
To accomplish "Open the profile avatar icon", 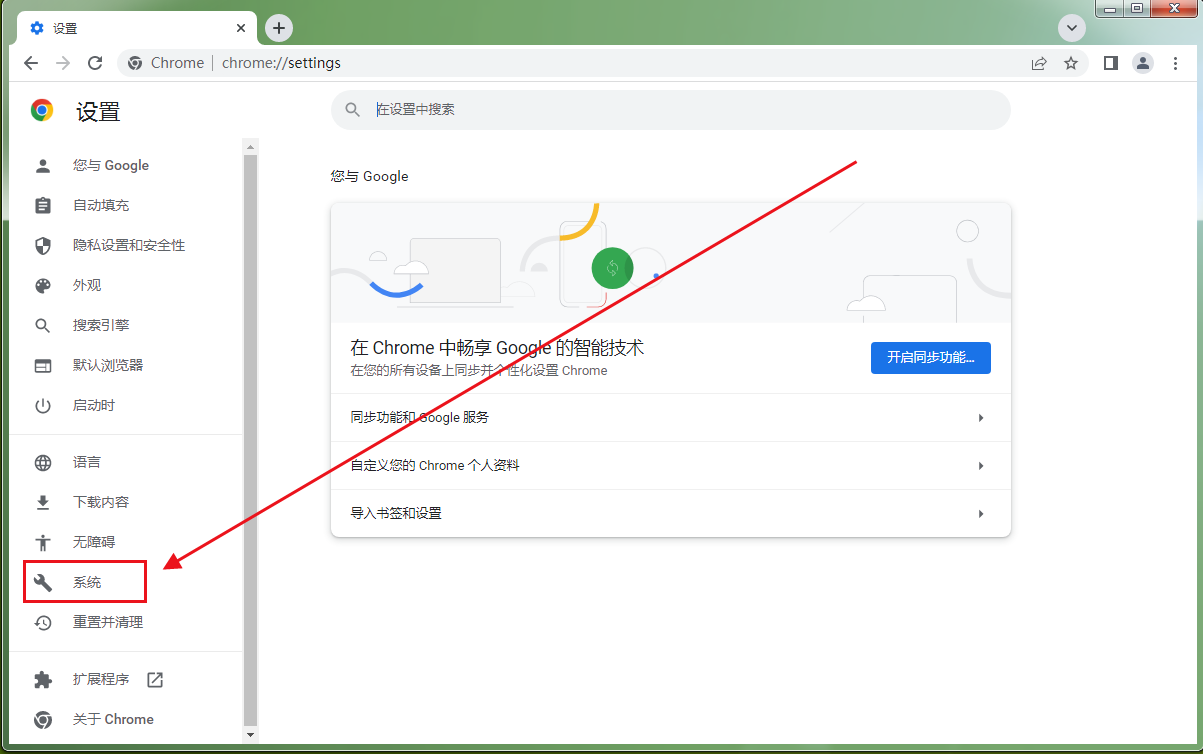I will click(x=1142, y=63).
